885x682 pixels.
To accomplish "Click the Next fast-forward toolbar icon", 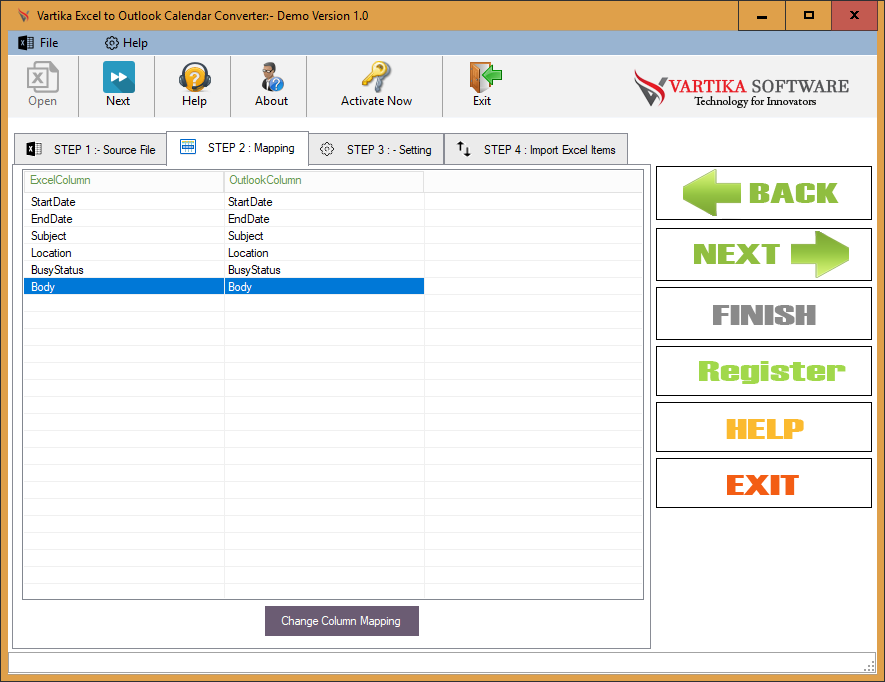I will coord(119,77).
